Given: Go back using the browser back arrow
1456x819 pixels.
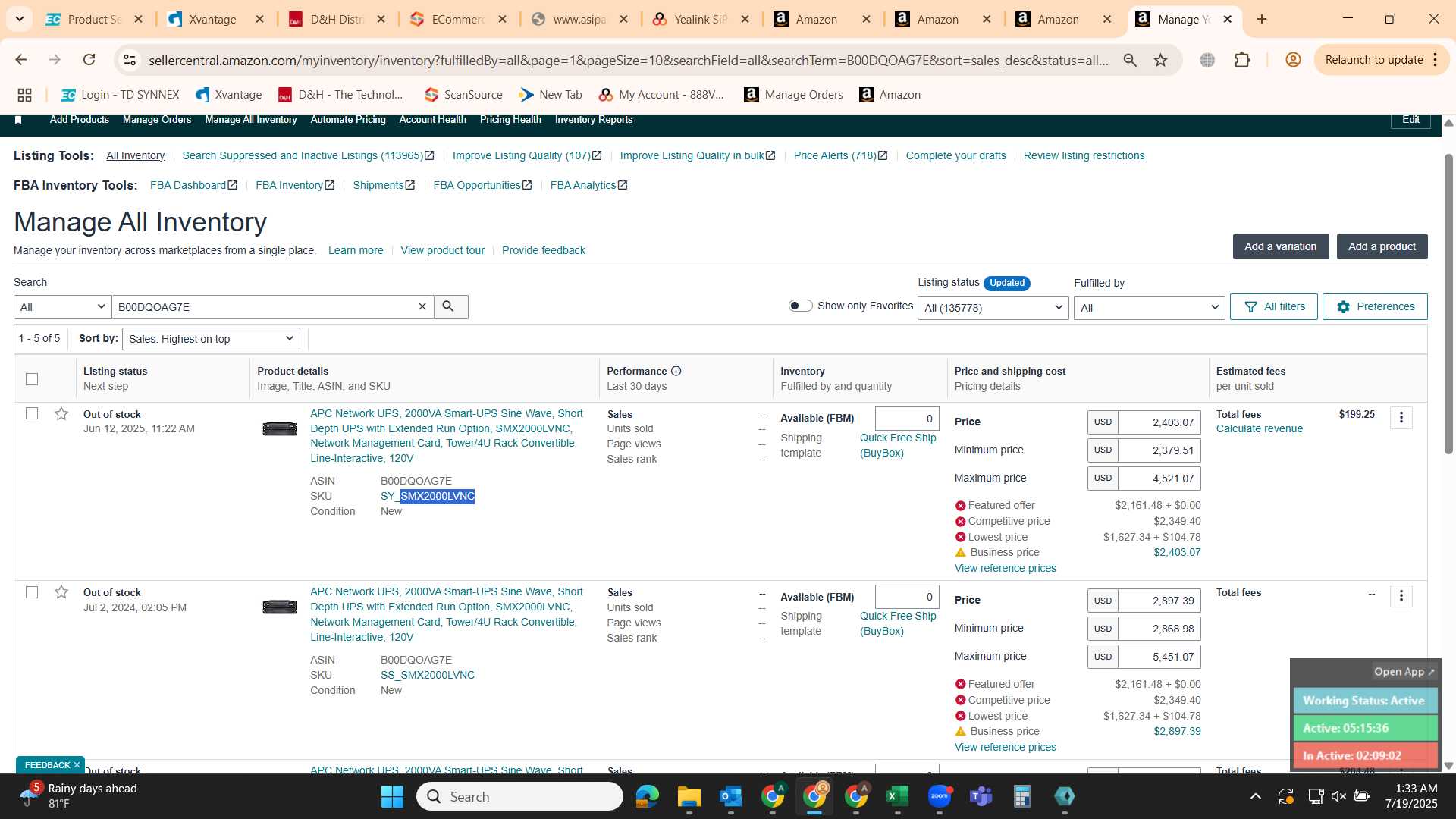Looking at the screenshot, I should 21,60.
